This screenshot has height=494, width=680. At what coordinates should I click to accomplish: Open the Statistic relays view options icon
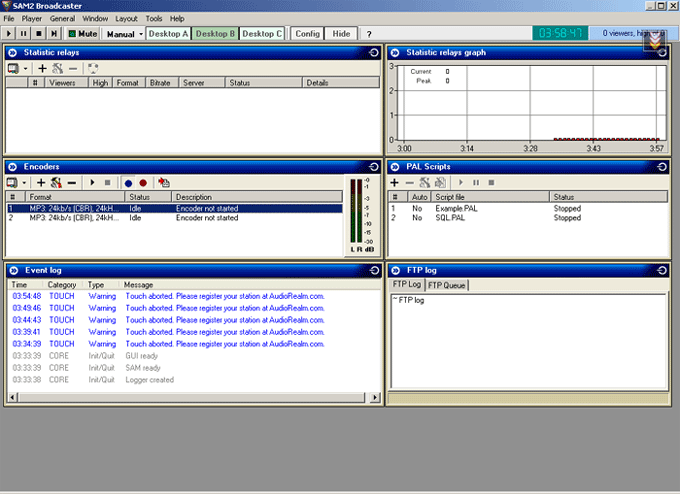(13, 68)
